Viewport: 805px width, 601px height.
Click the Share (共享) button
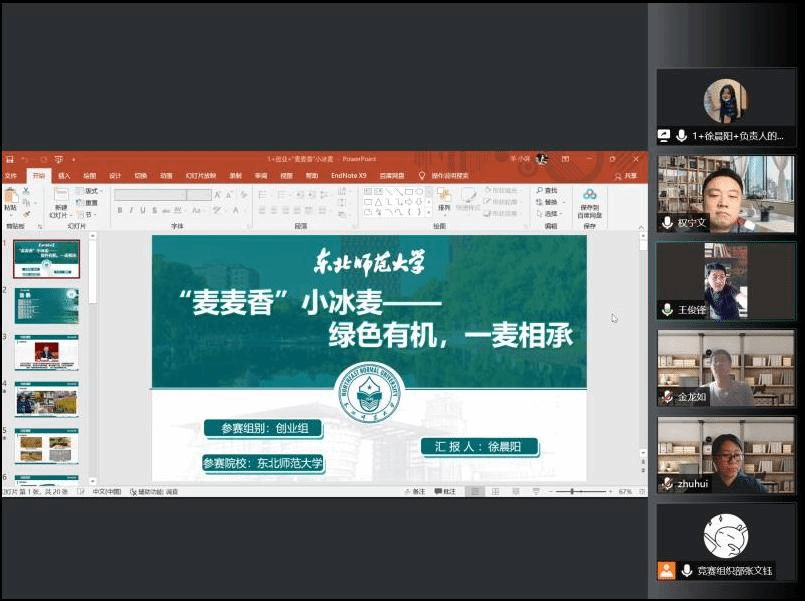coord(626,176)
